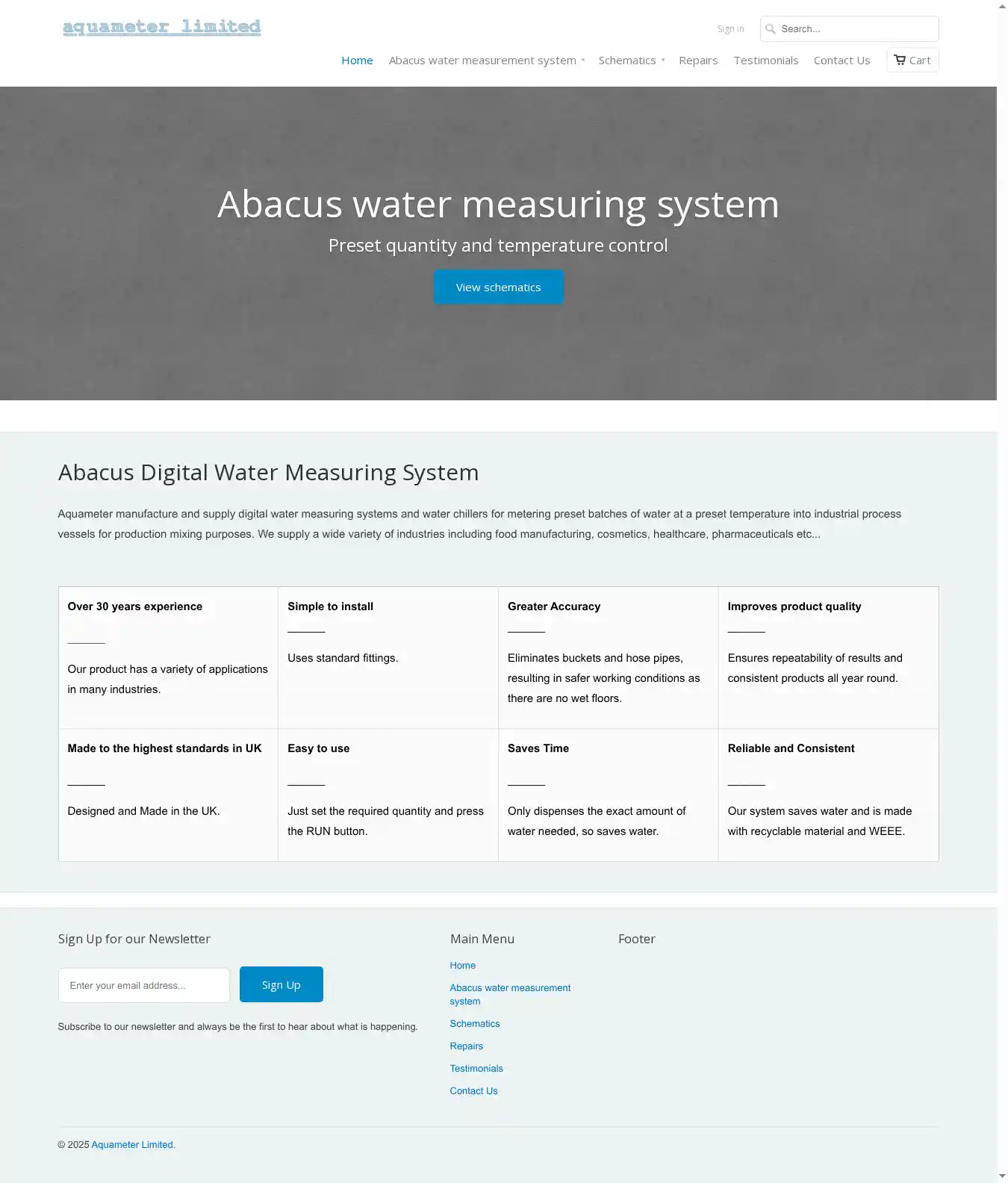The image size is (1008, 1183).
Task: Focus the Search input field
Action: point(856,29)
